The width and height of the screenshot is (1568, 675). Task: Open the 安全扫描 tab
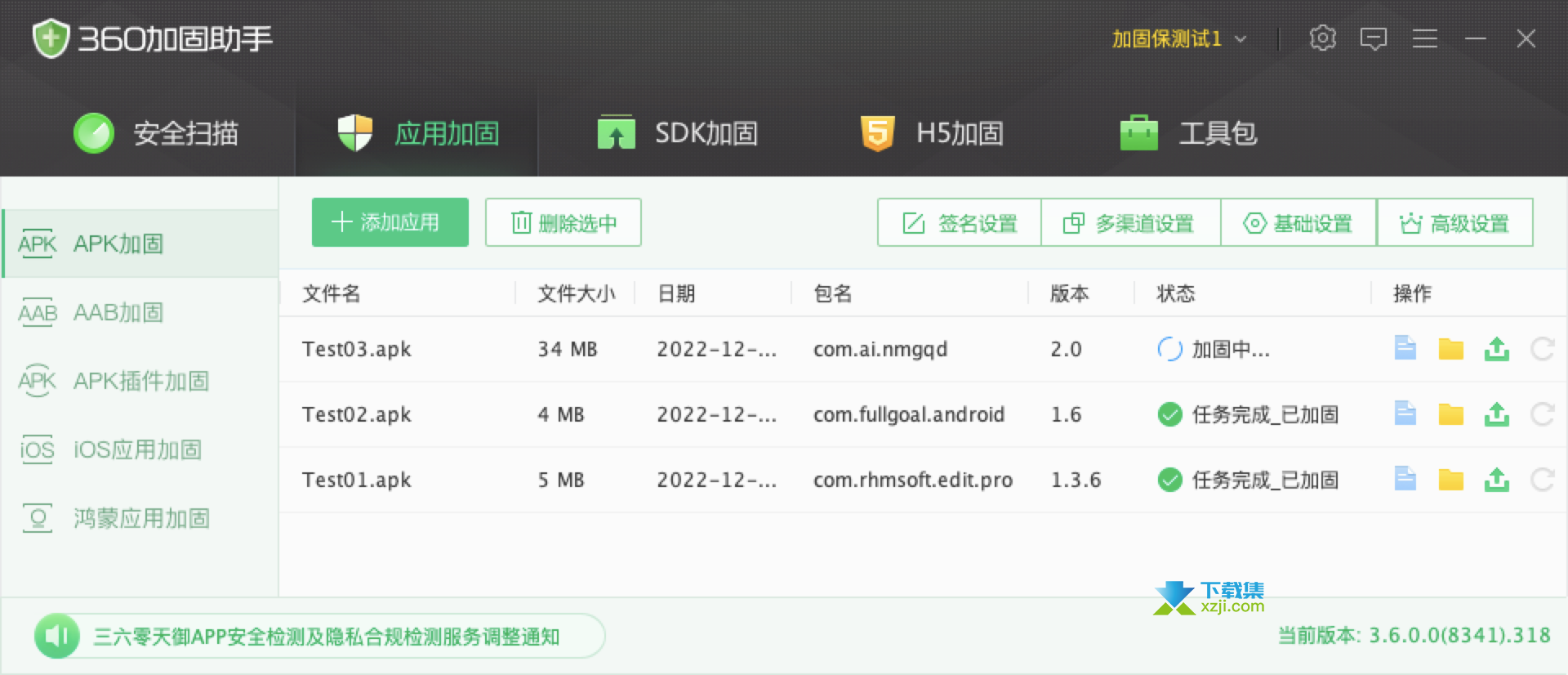[x=155, y=133]
